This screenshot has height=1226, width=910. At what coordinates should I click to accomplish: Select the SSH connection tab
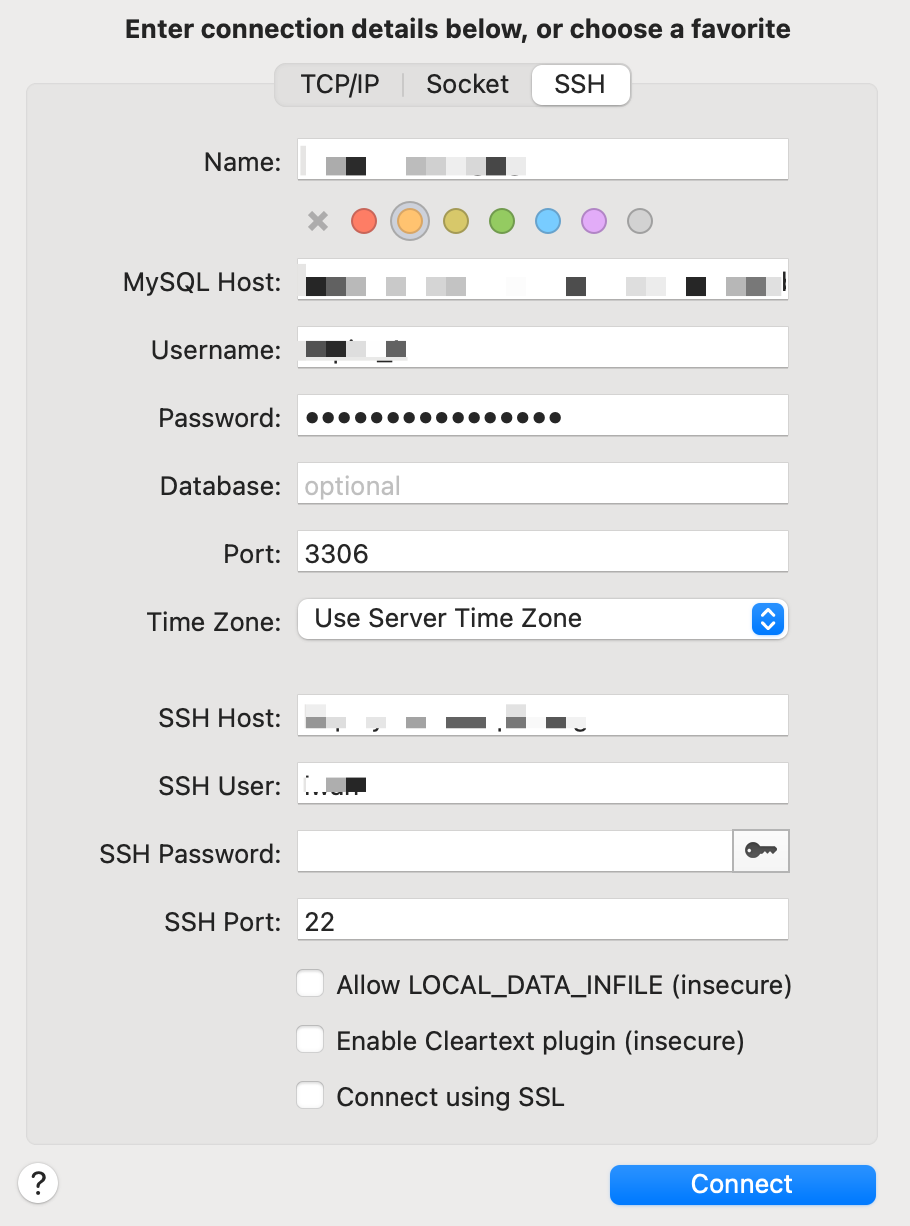(580, 84)
